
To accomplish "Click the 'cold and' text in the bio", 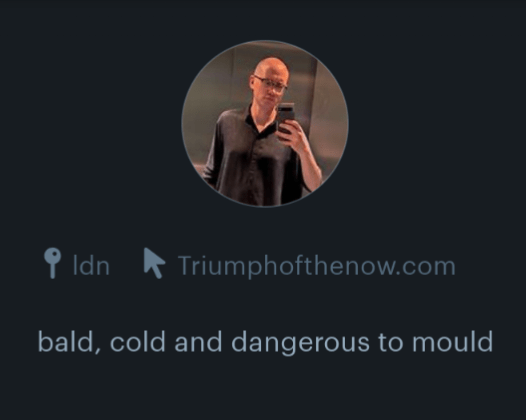I will (x=166, y=341).
